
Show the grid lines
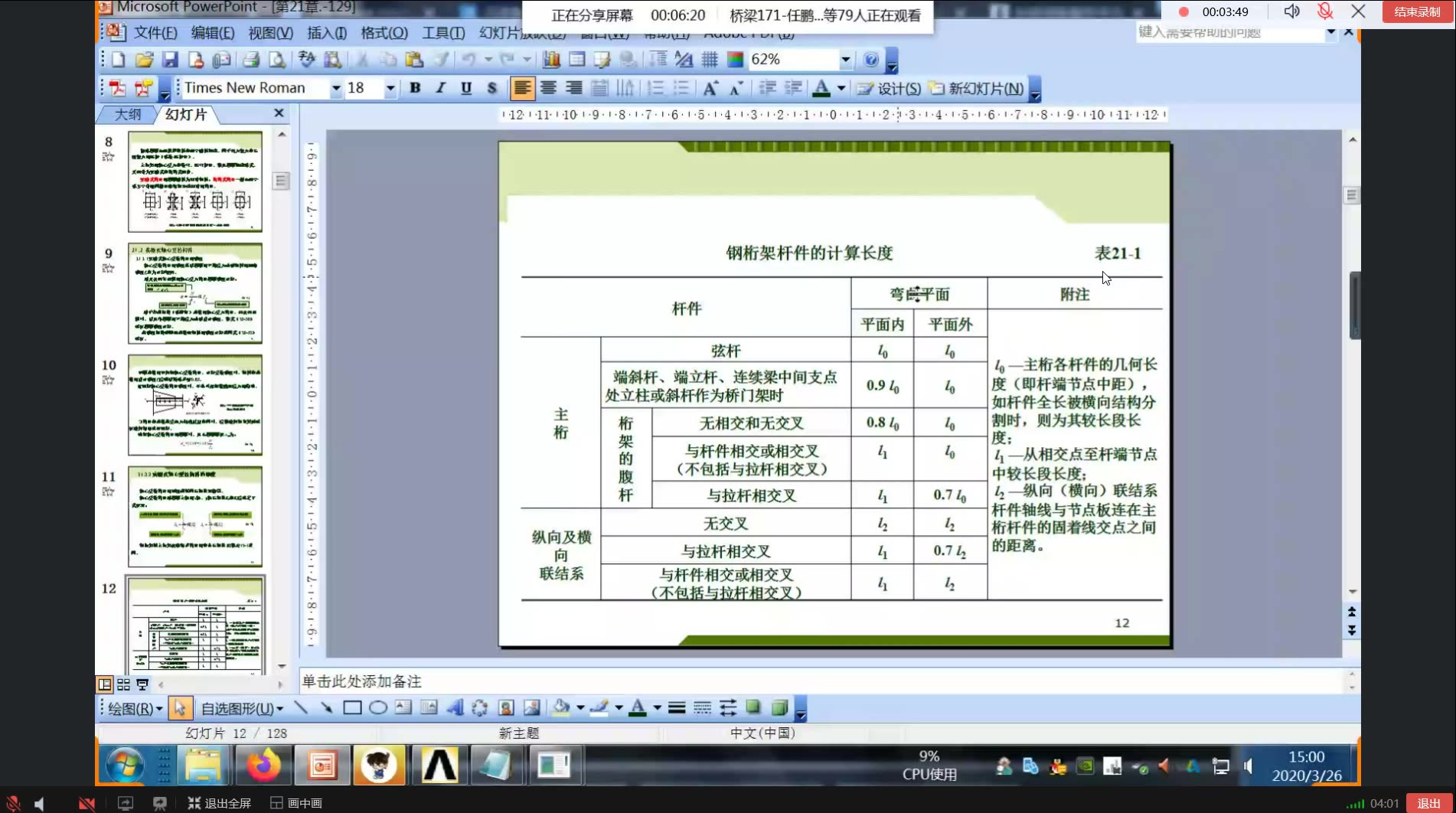[x=710, y=60]
